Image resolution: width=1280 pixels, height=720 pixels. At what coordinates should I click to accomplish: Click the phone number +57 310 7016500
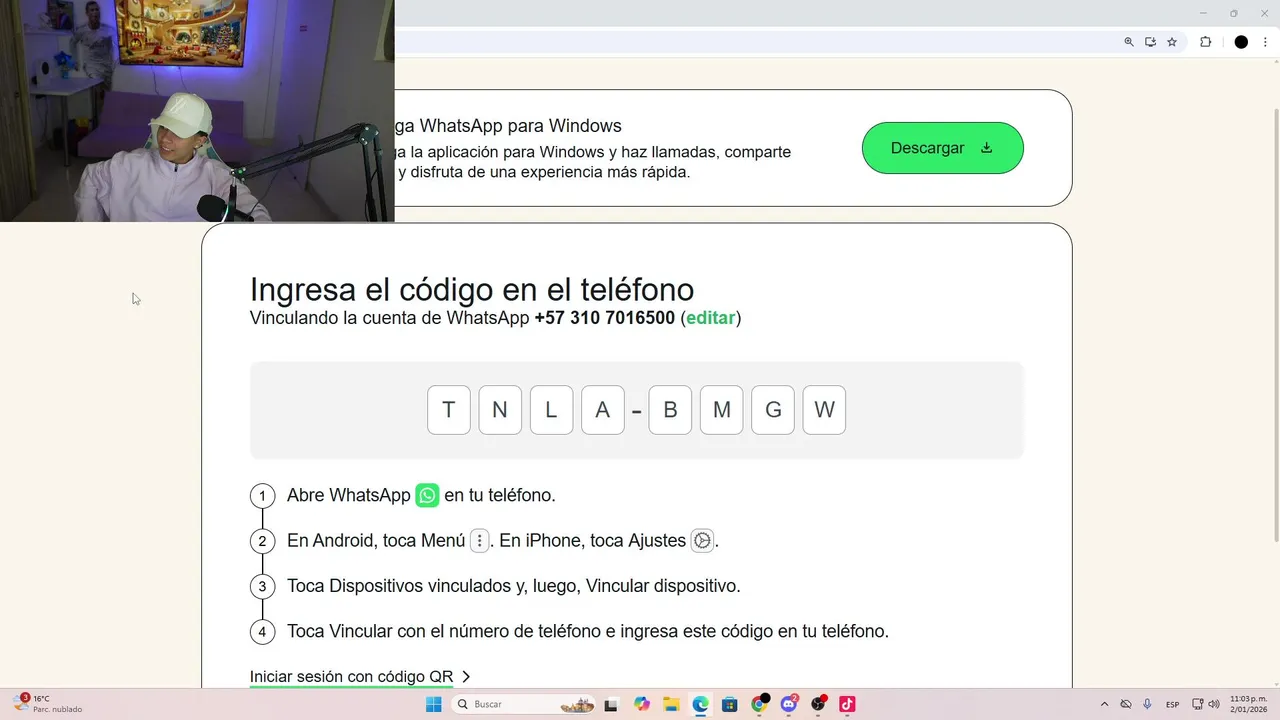coord(604,318)
